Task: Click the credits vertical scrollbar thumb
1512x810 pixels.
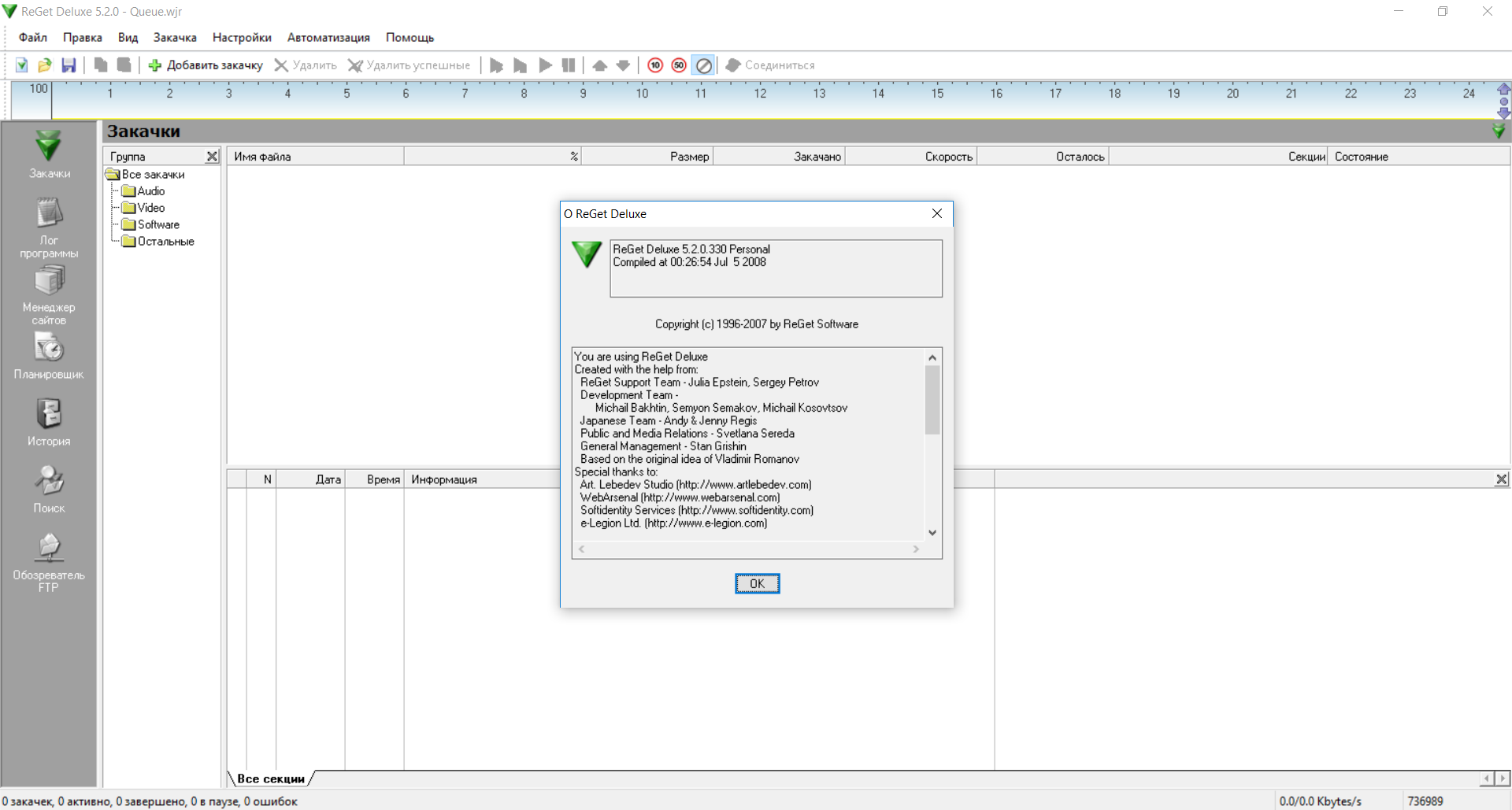Action: click(932, 400)
